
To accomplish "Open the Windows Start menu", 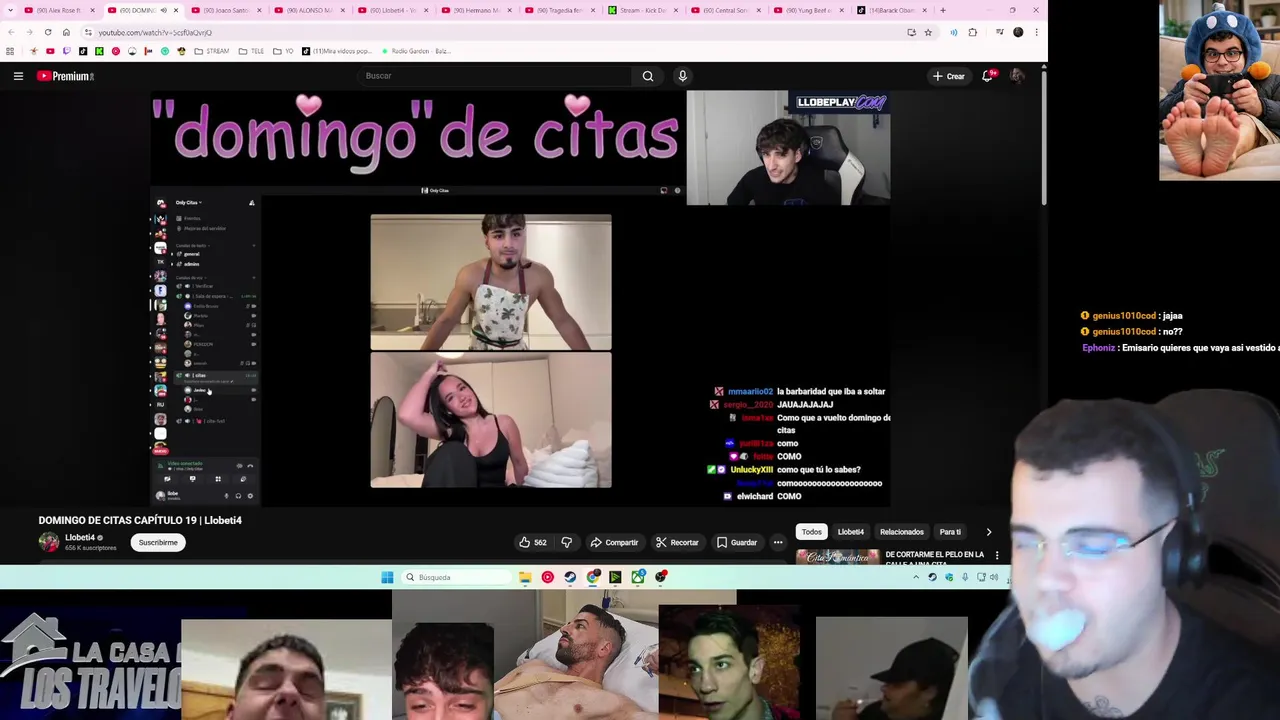I will [x=387, y=577].
